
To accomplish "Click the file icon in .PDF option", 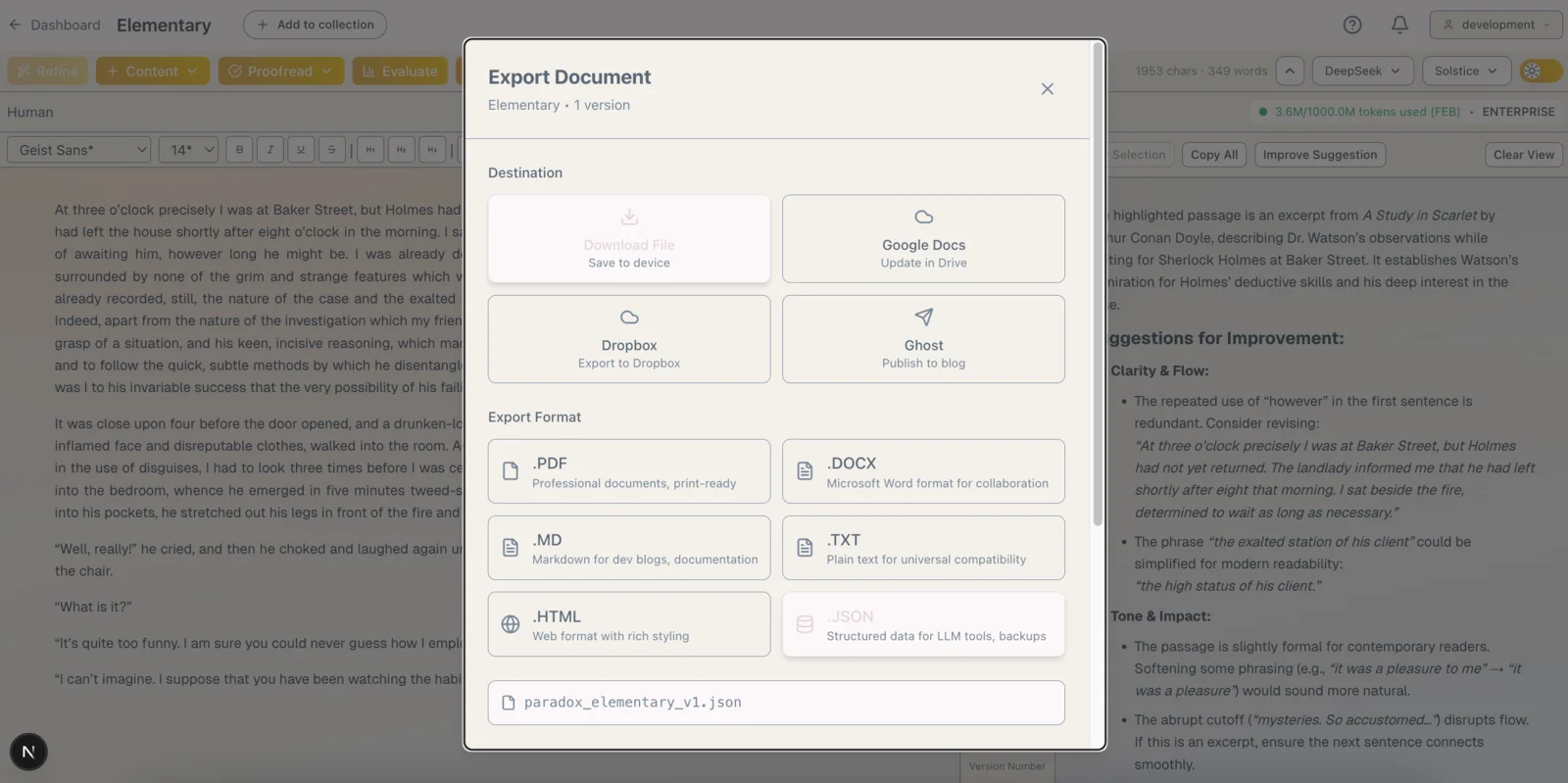I will pos(511,471).
